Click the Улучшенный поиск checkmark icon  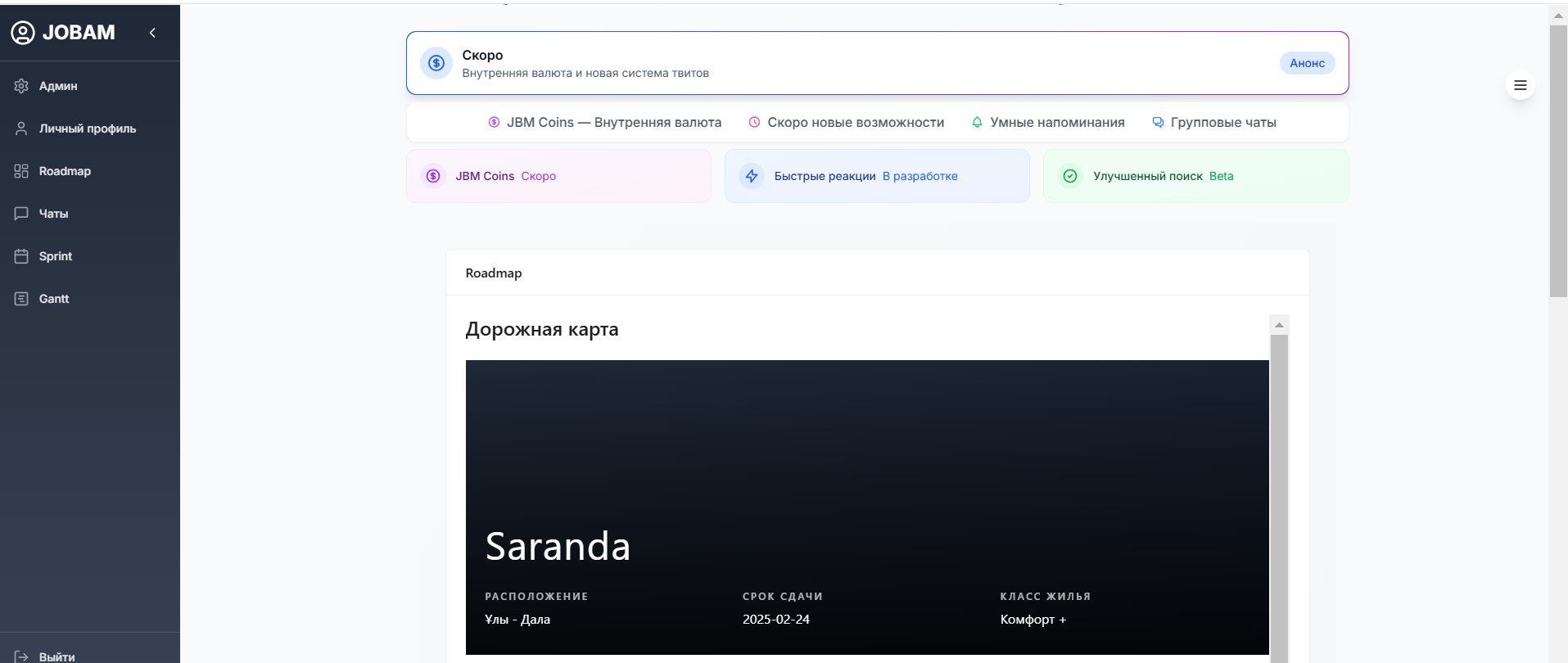coord(1070,176)
